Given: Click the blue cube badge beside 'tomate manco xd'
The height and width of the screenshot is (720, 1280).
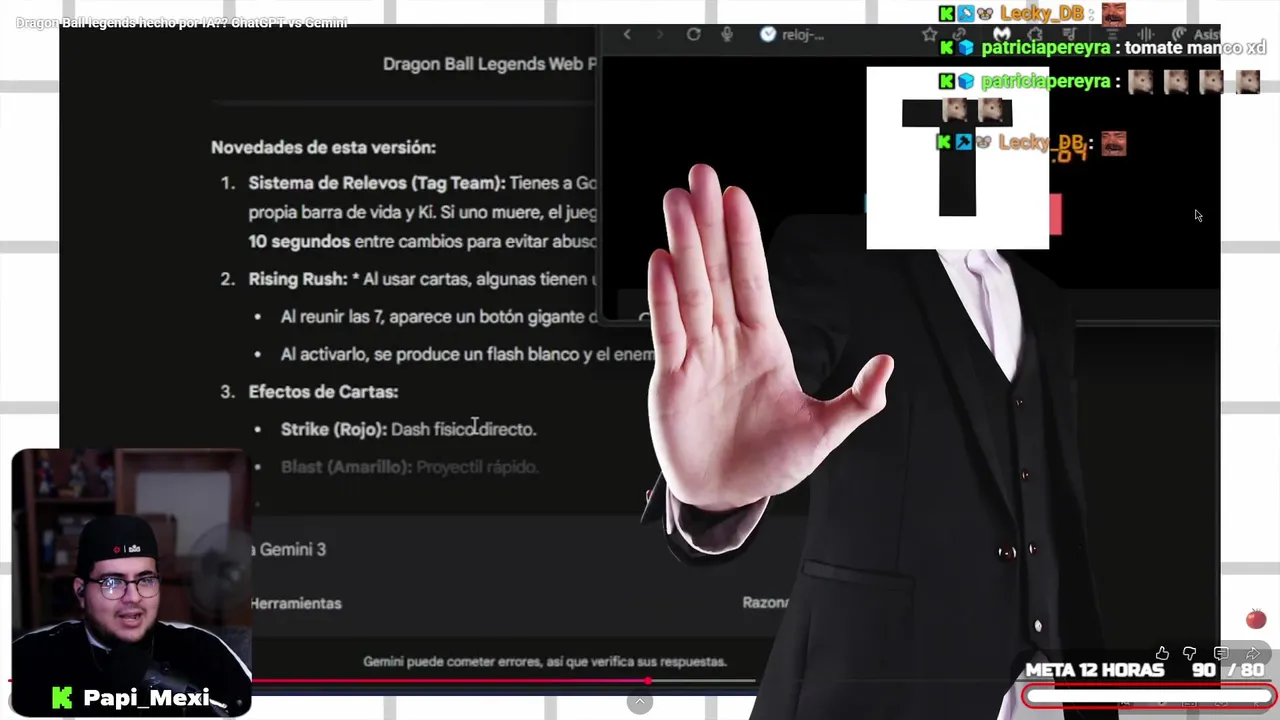Looking at the screenshot, I should (x=966, y=48).
